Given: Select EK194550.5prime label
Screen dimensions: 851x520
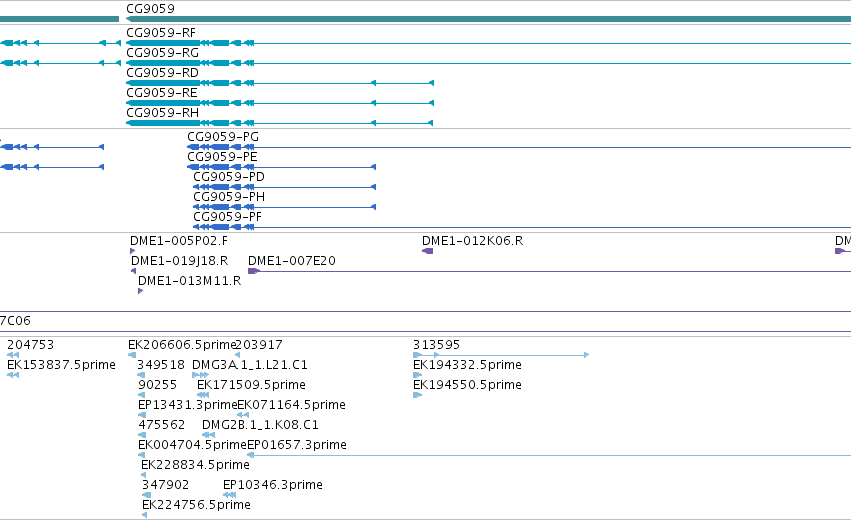Looking at the screenshot, I should point(467,385).
